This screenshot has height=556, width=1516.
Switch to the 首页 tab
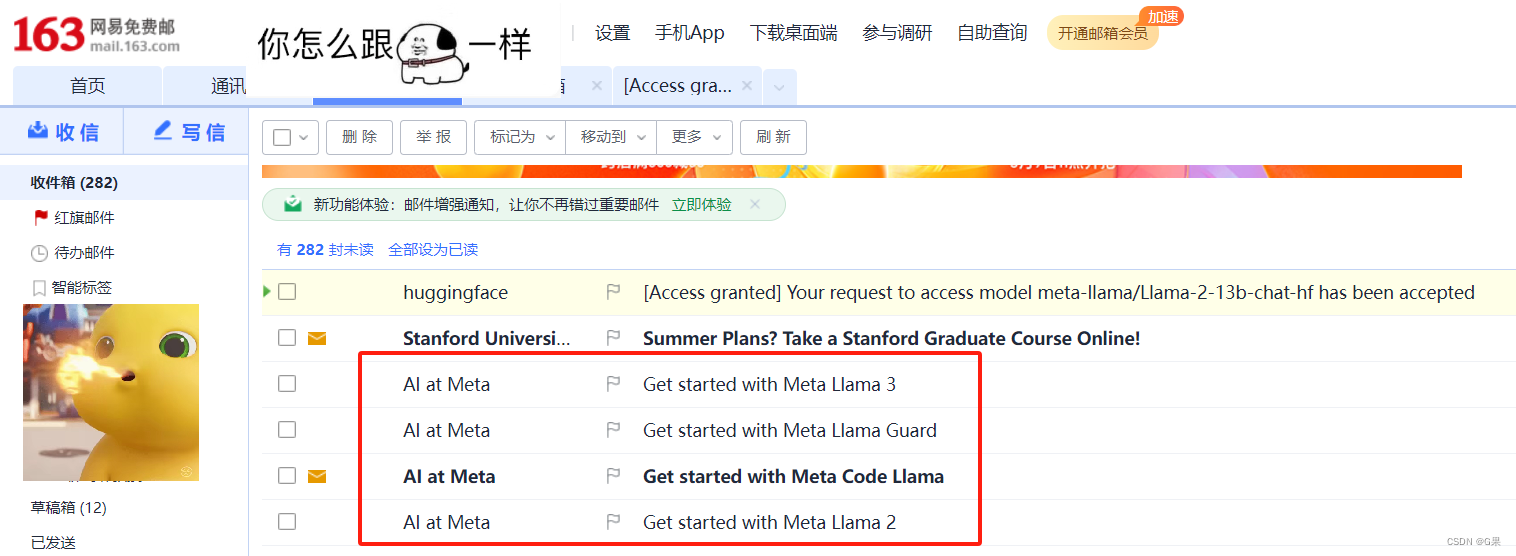[x=87, y=86]
